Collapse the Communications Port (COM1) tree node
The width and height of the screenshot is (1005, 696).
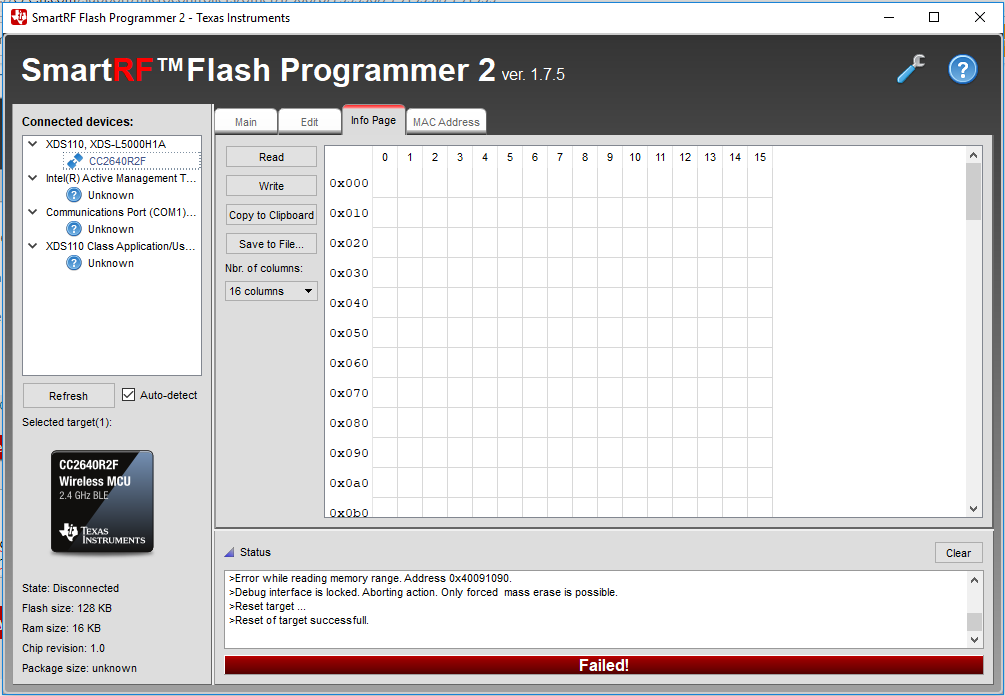click(x=33, y=212)
